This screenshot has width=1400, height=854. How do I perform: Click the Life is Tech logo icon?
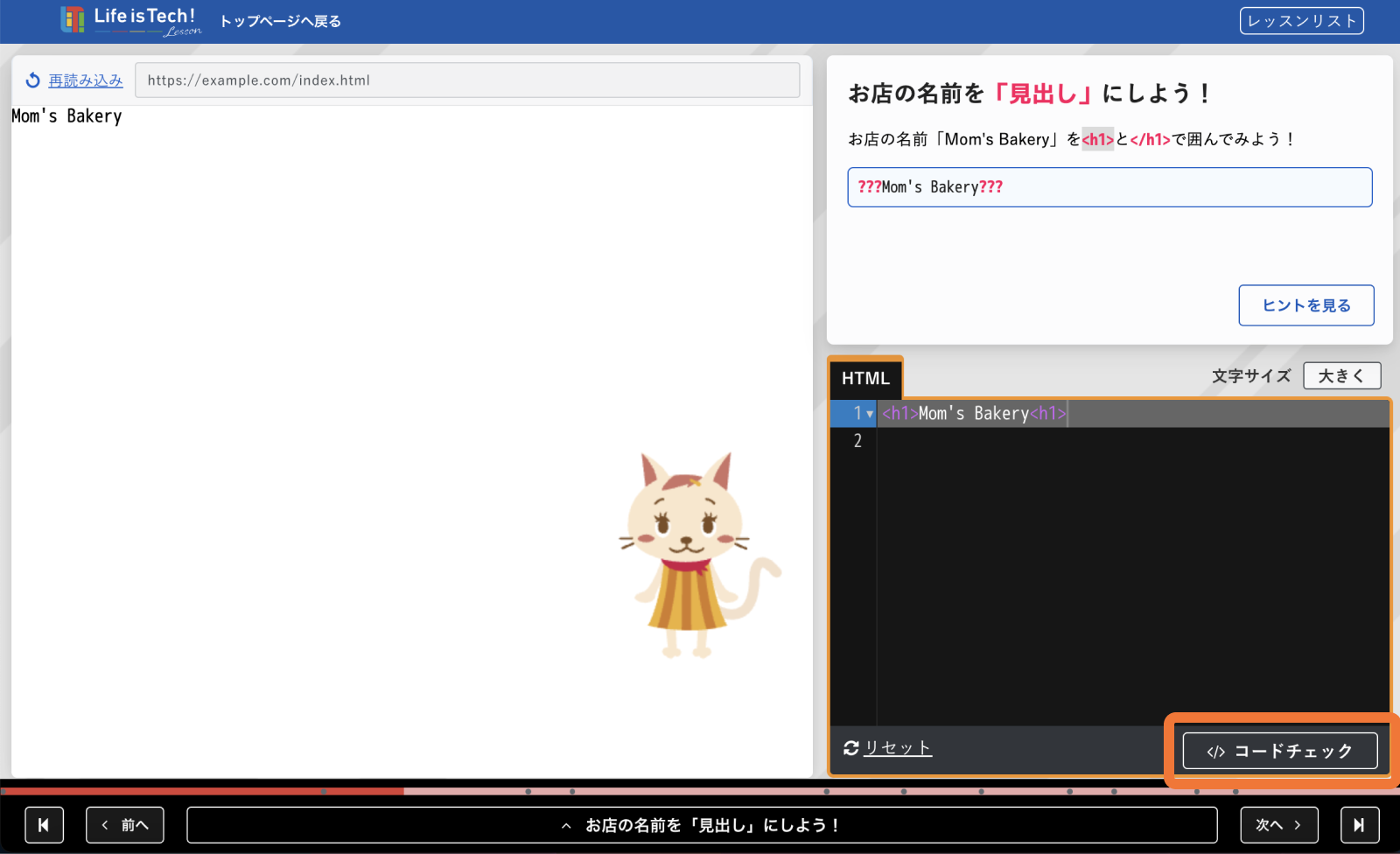(73, 20)
